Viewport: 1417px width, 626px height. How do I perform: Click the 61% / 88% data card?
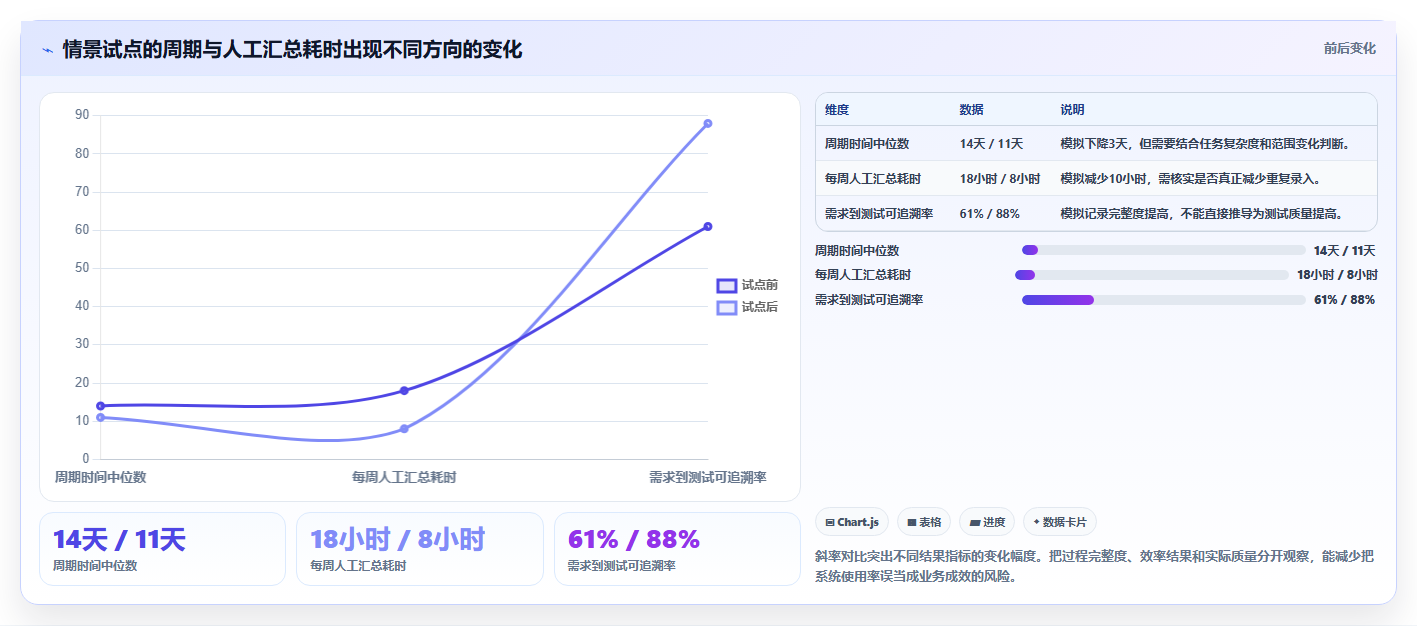(677, 549)
